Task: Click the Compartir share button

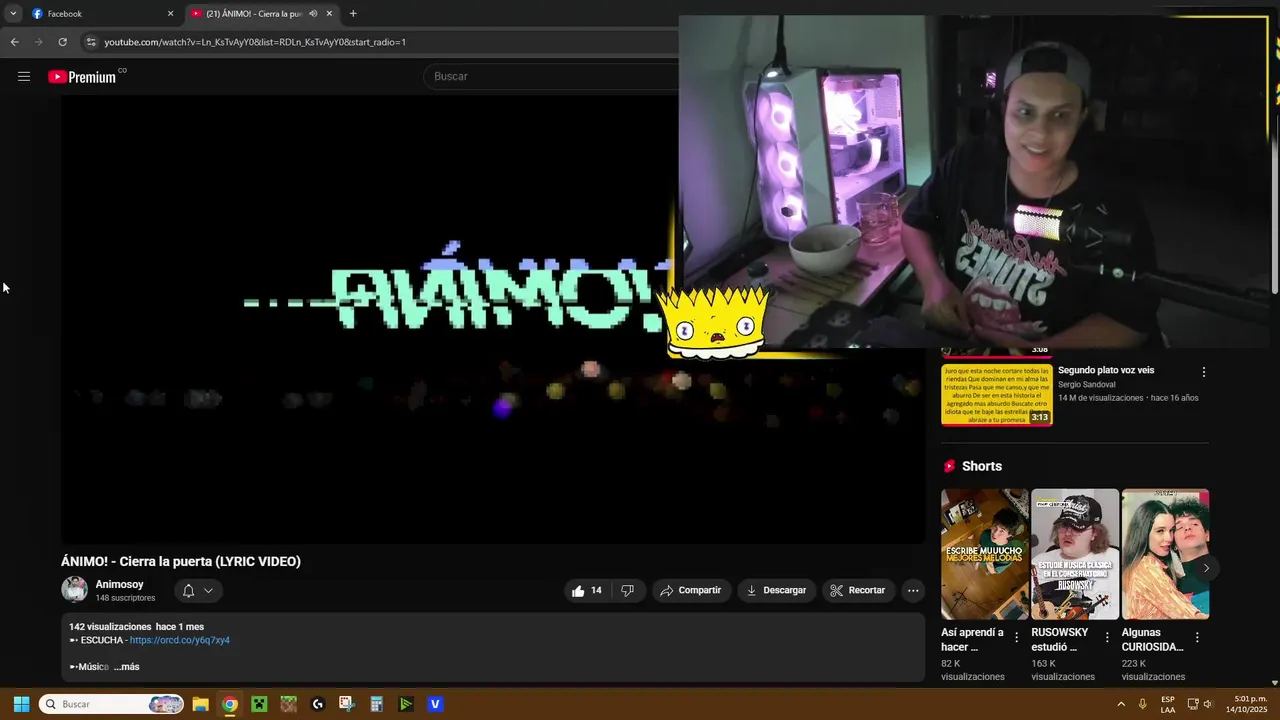Action: 691,591
